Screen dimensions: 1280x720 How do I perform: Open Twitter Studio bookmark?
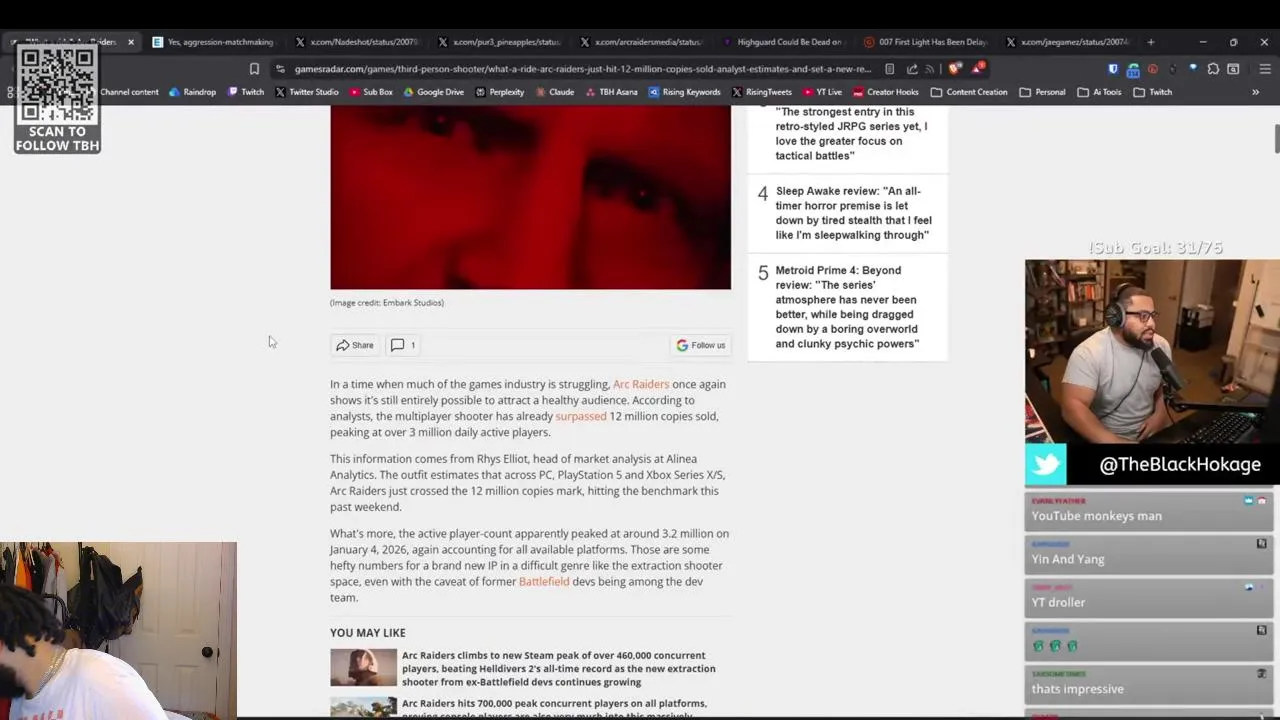[306, 92]
